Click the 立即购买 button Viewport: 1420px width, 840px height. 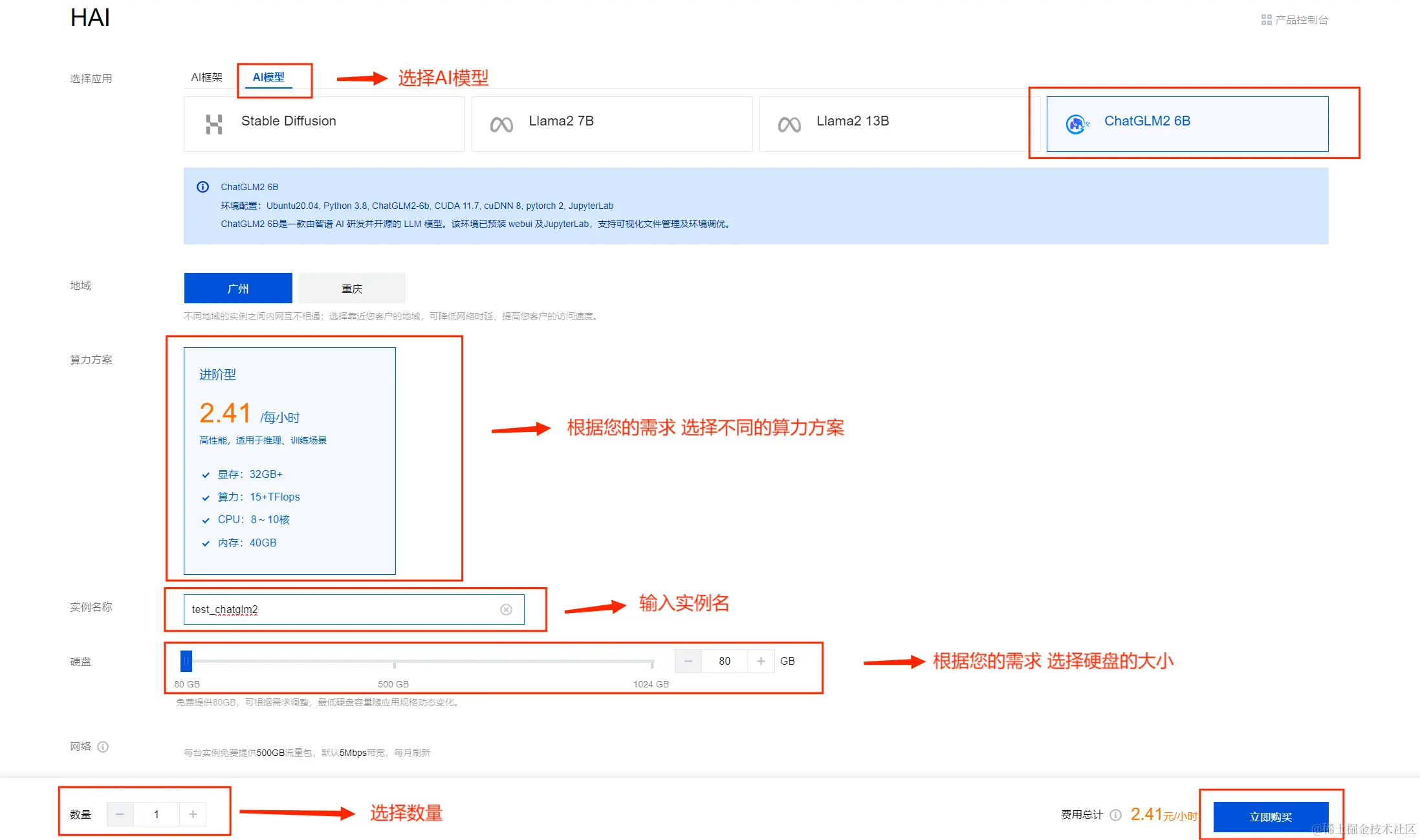1270,817
